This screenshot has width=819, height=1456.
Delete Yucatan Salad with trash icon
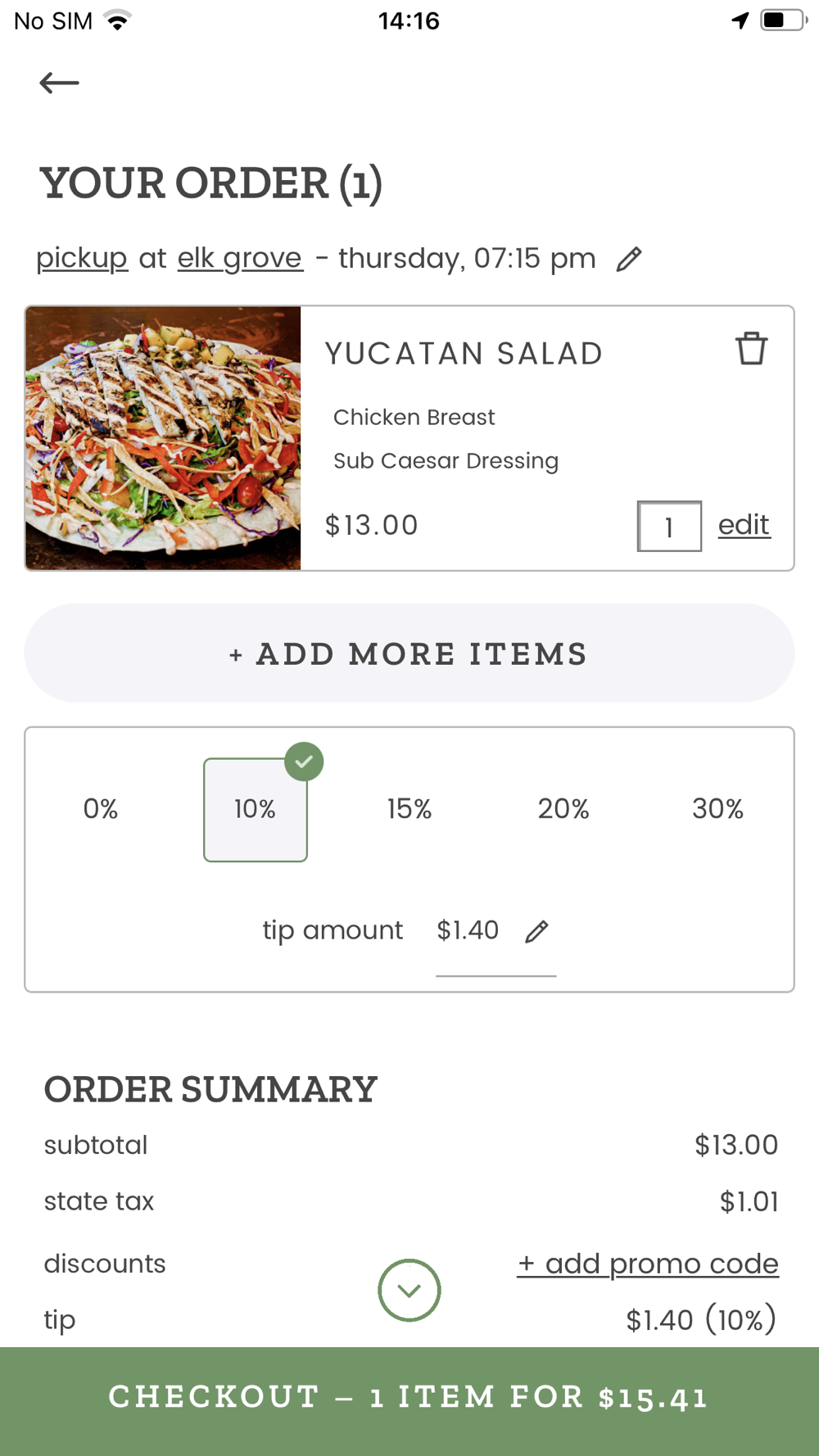[751, 349]
